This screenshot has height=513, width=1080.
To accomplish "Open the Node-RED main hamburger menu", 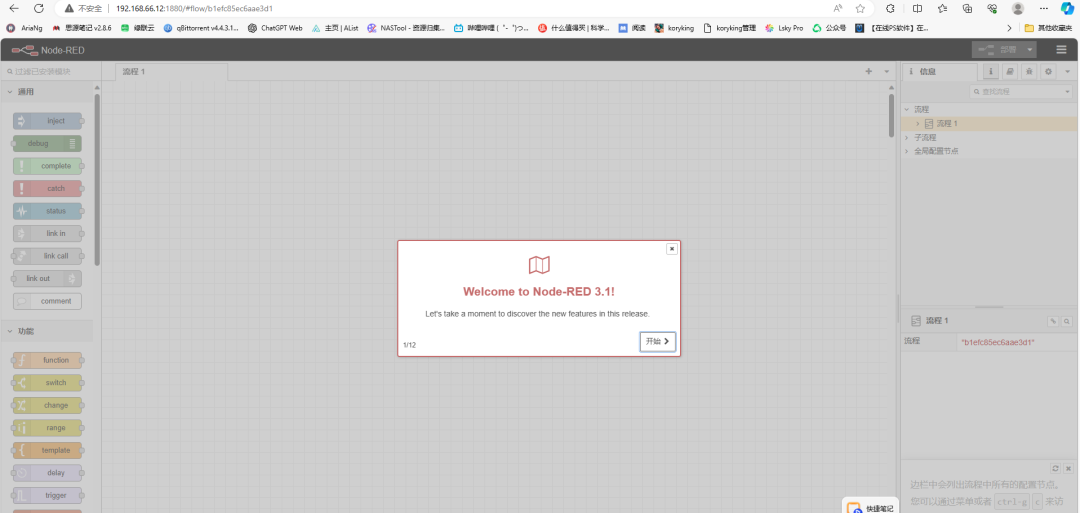I will [1061, 50].
